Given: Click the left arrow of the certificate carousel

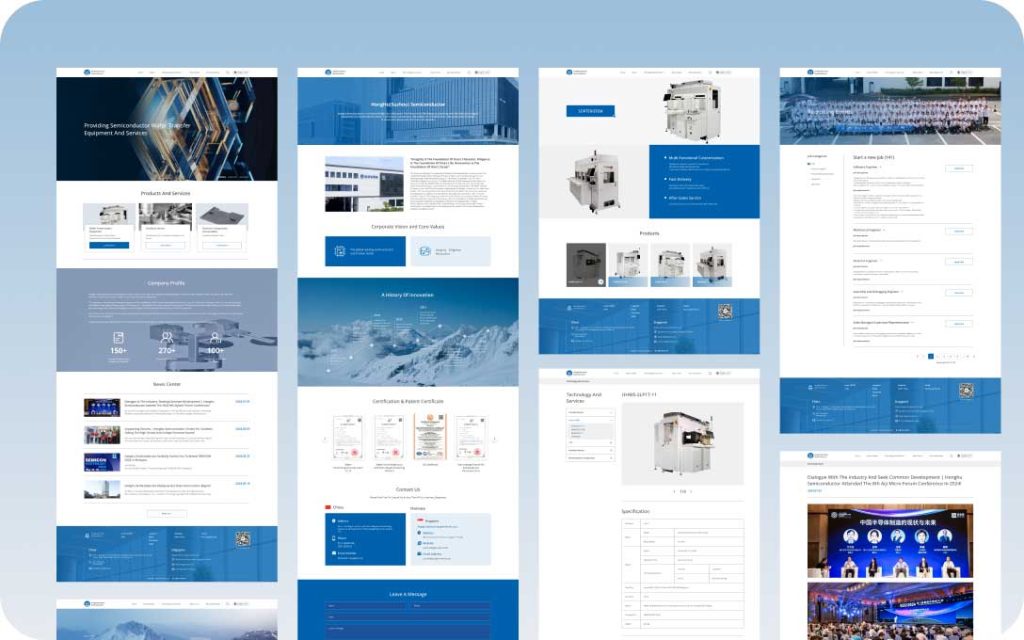Looking at the screenshot, I should (325, 439).
